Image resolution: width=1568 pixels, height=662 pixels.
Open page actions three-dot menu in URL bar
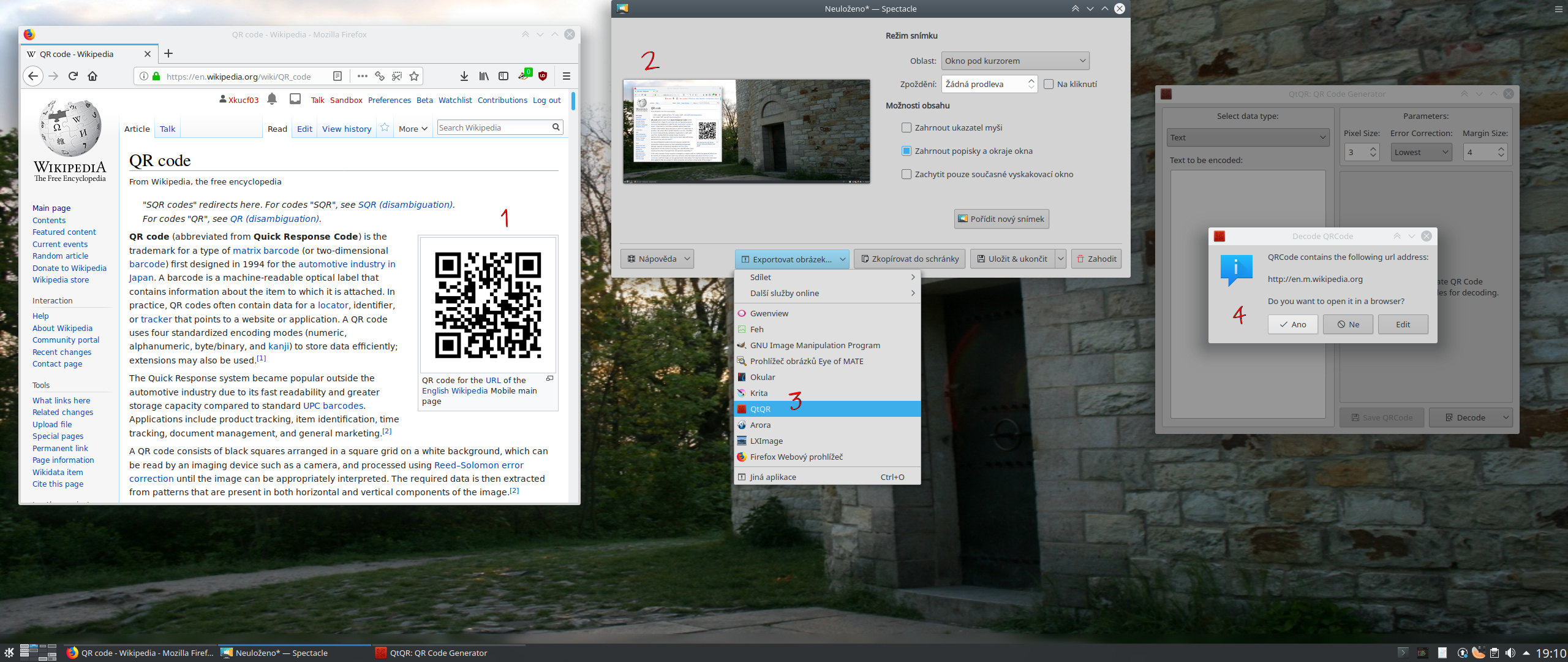(x=363, y=76)
